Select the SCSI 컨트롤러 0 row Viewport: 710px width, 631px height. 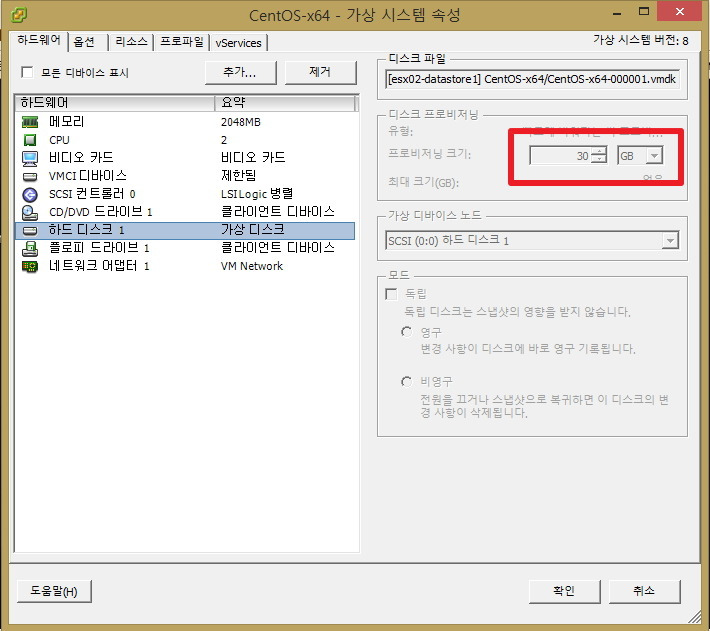tap(185, 194)
